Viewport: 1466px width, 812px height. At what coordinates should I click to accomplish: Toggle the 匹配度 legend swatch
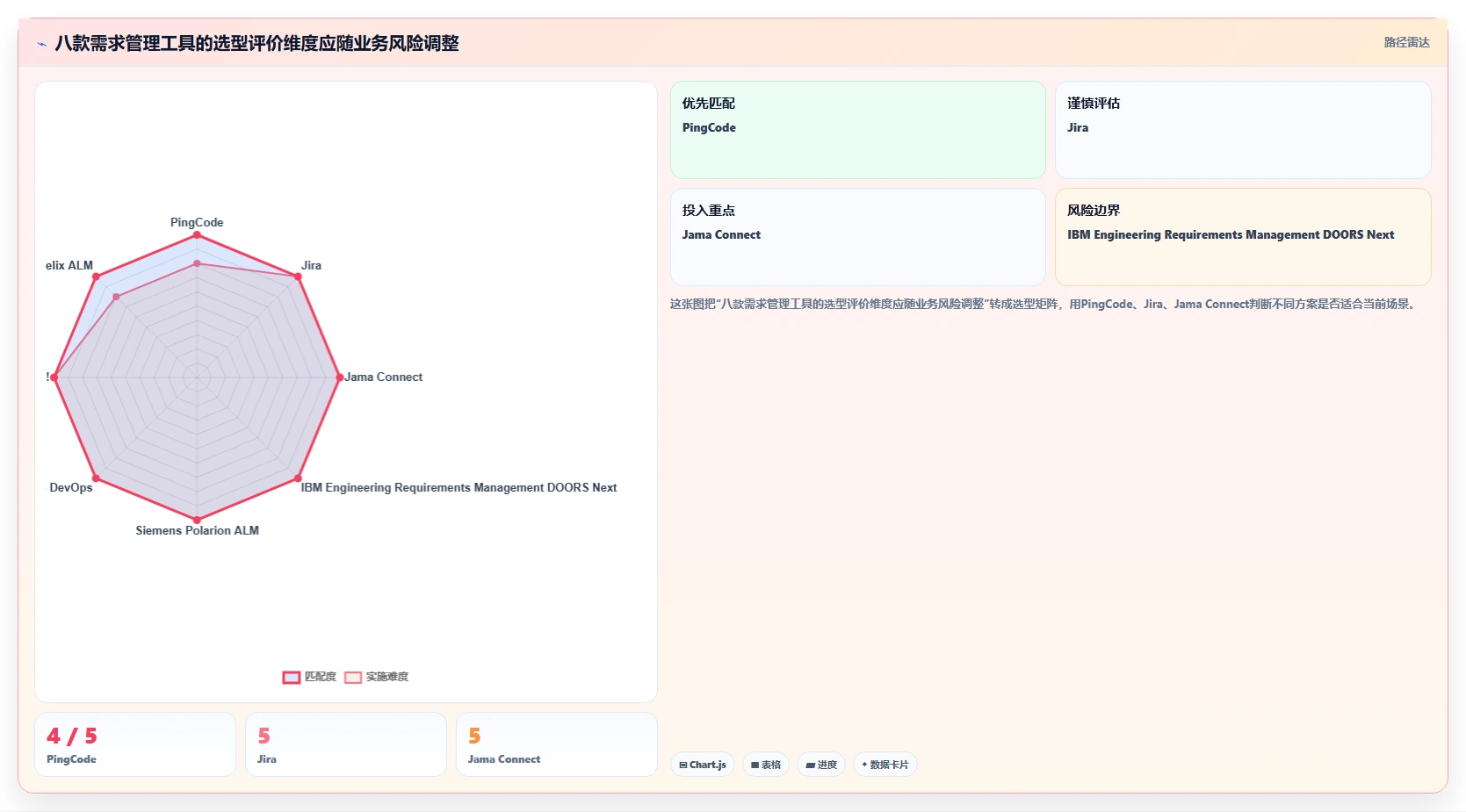click(292, 677)
